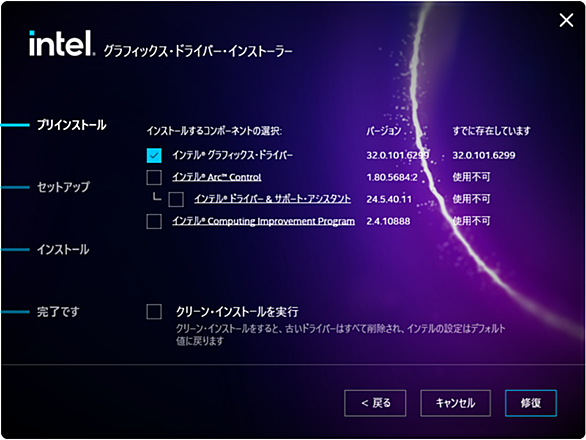Click the 修復 button
Viewport: 586px width, 440px height.
pyautogui.click(x=531, y=403)
